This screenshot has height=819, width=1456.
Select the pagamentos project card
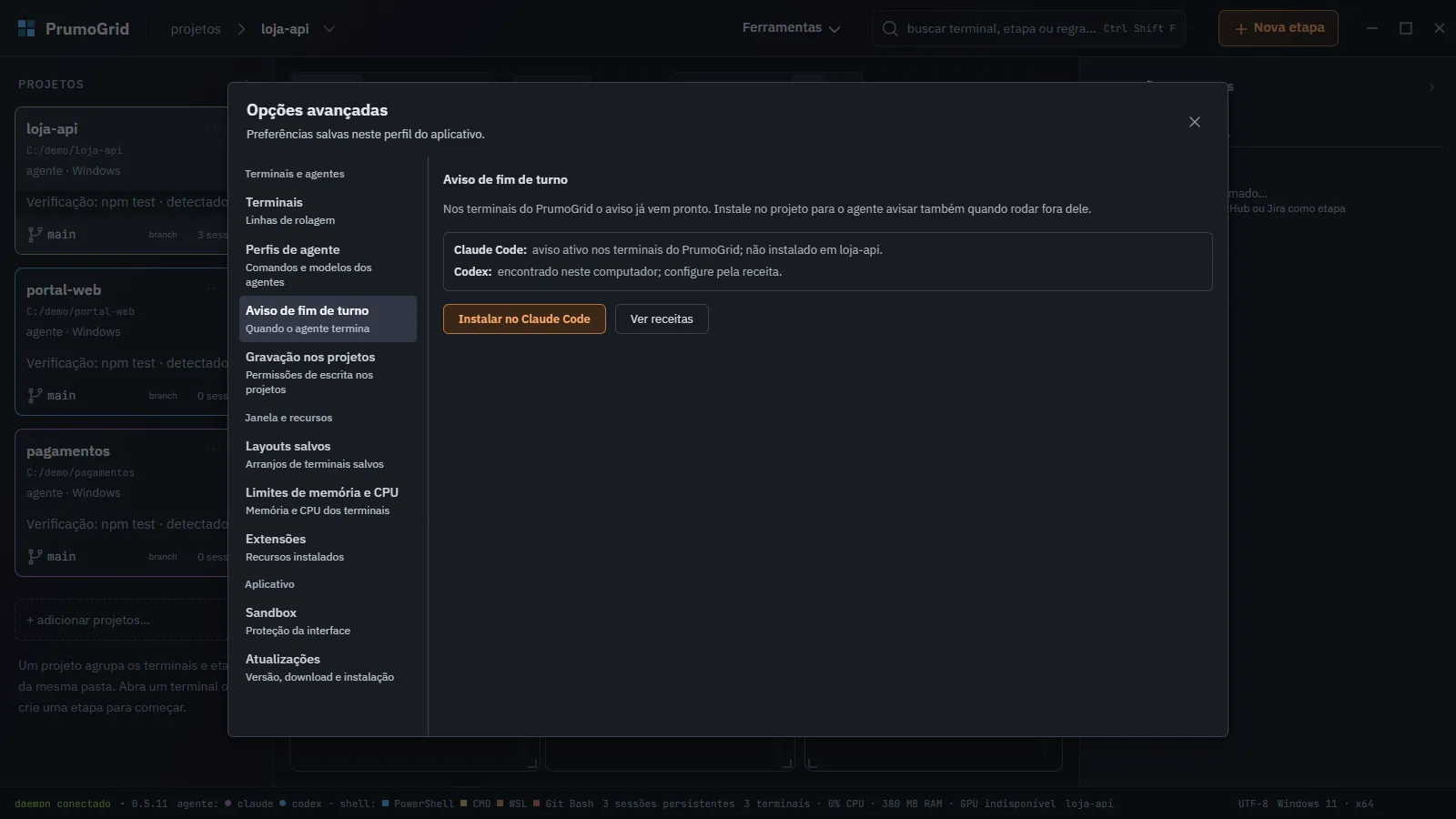[x=121, y=502]
